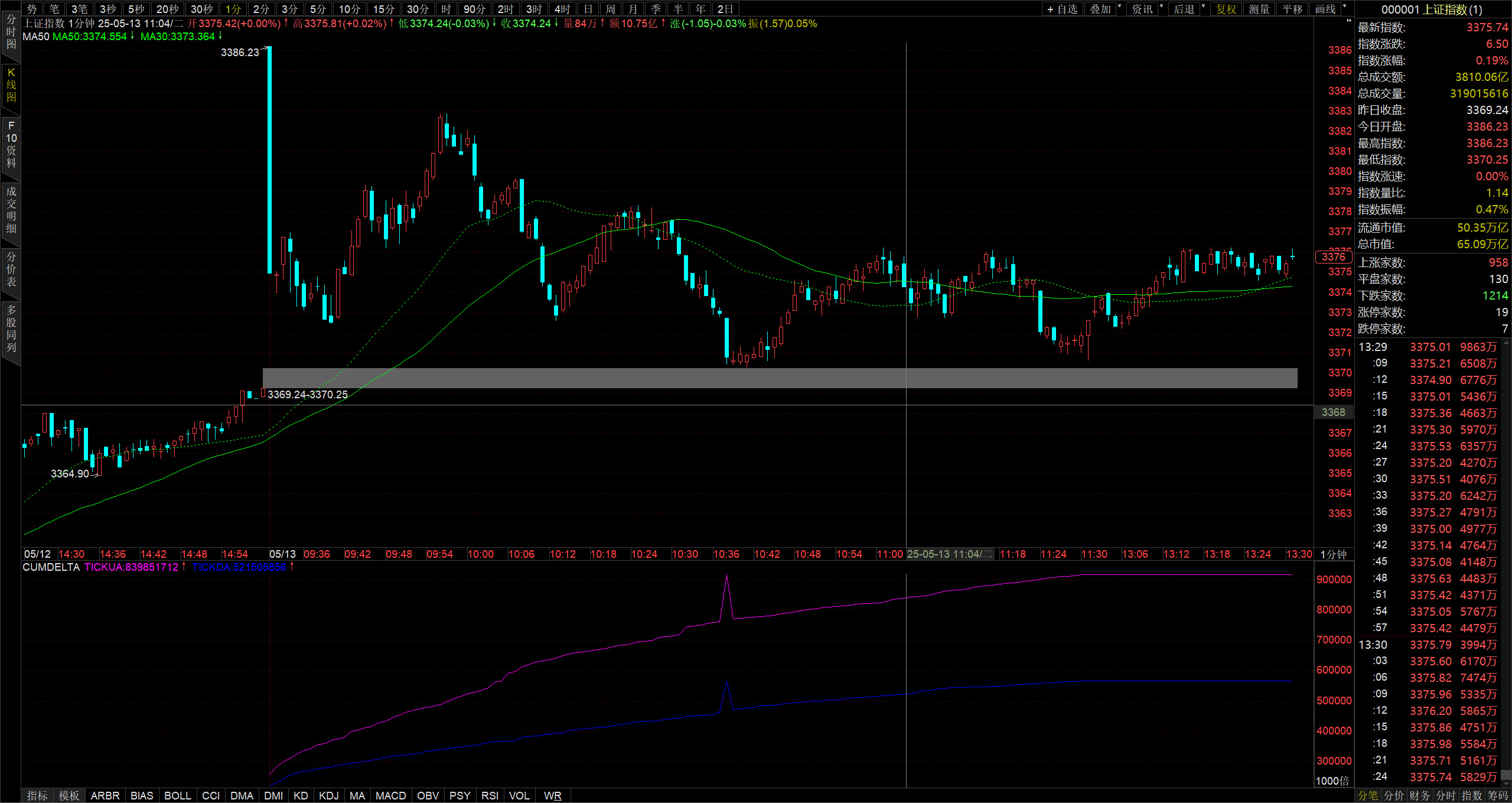The height and width of the screenshot is (803, 1512).
Task: Open the 模板 template tab
Action: click(69, 795)
